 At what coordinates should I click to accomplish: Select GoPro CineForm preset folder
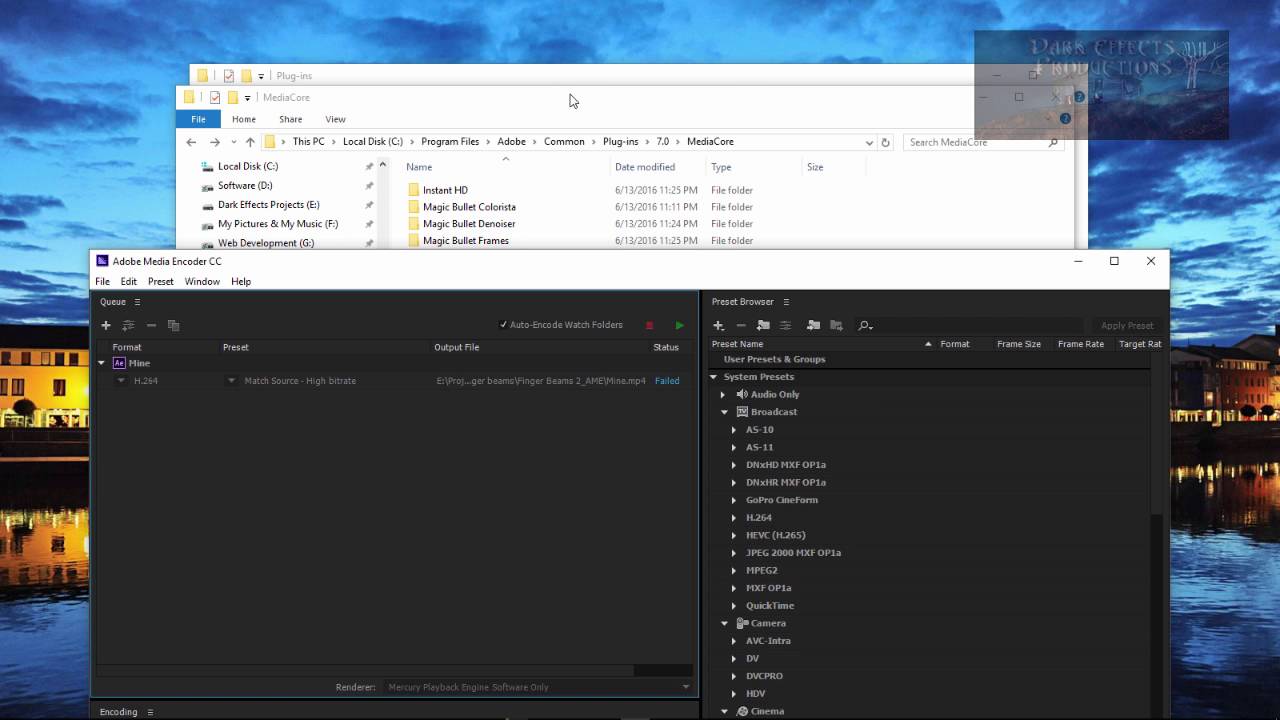781,500
